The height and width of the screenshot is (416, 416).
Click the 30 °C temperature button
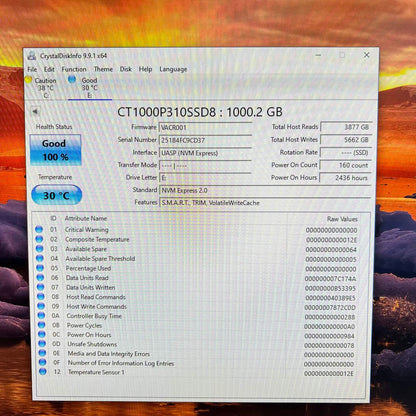coord(56,195)
